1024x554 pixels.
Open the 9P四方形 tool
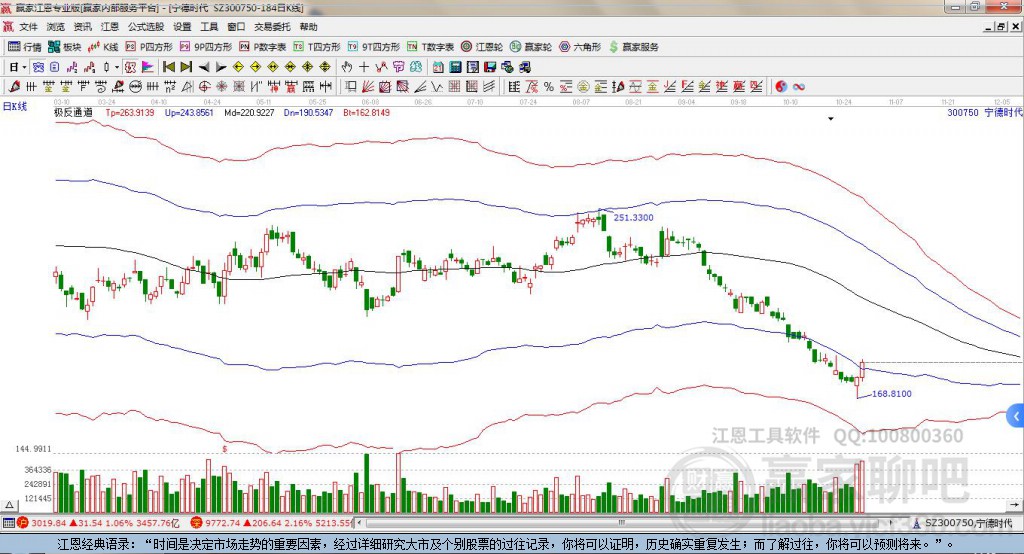[x=206, y=47]
